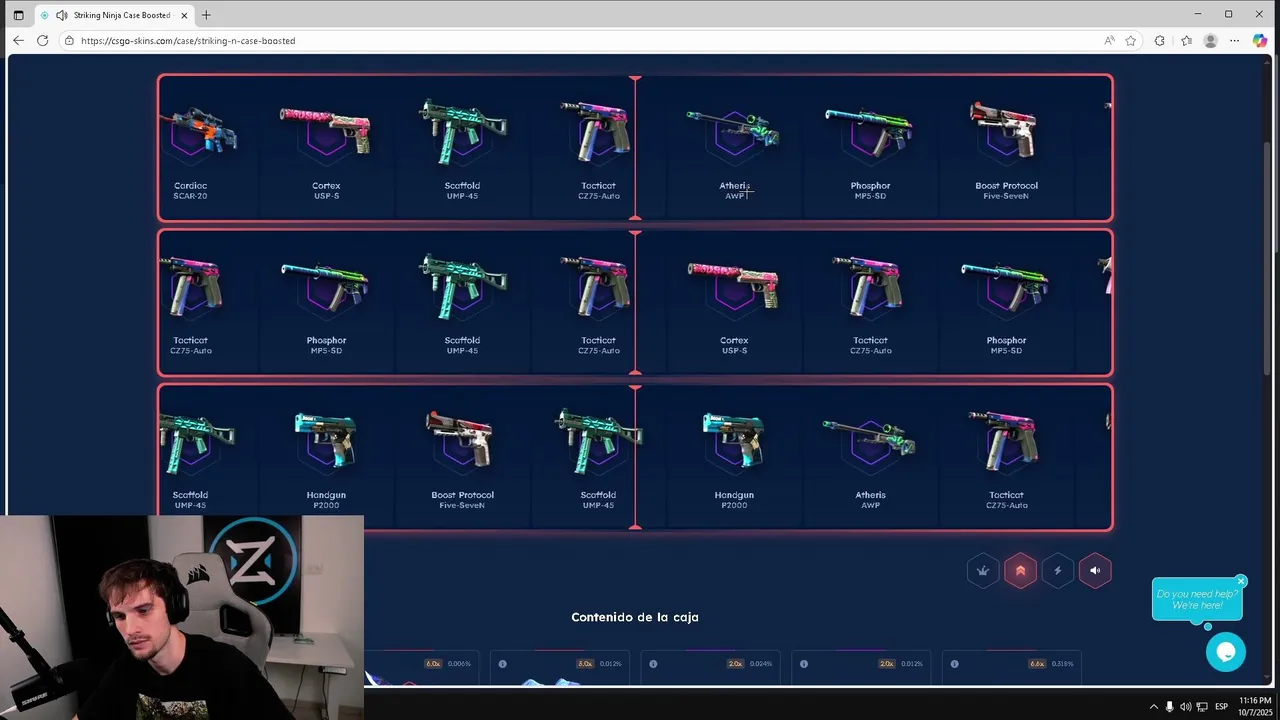Open info icon on the 2.0x 0.024% card
Viewport: 1280px width, 720px height.
pos(653,664)
